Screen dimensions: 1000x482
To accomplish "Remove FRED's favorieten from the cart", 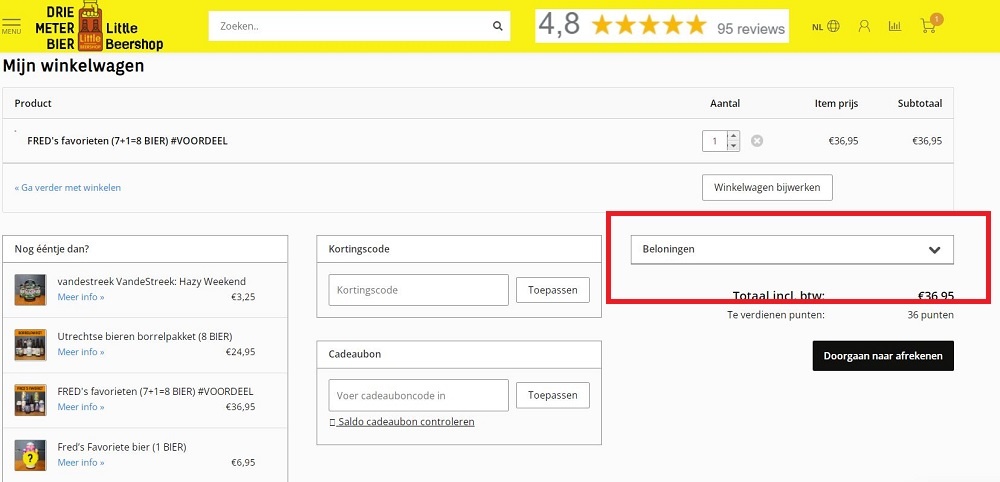I will click(x=757, y=141).
